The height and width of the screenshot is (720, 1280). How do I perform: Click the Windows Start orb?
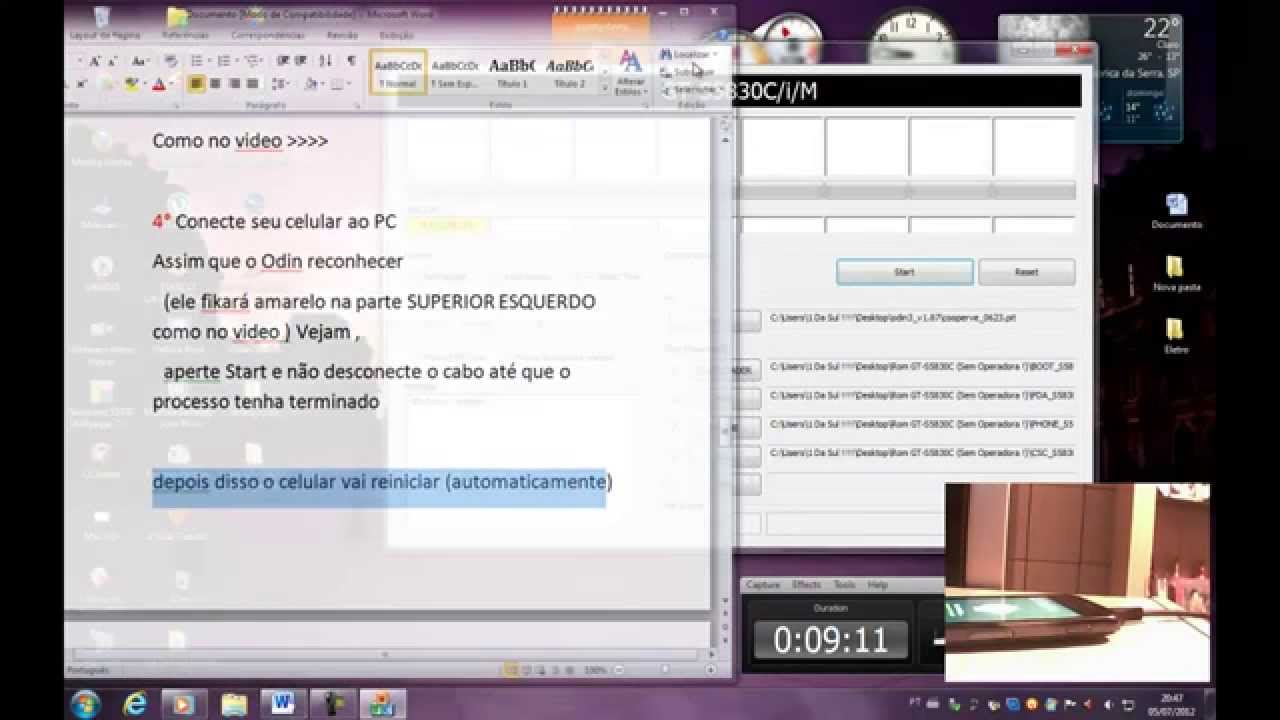(x=86, y=703)
